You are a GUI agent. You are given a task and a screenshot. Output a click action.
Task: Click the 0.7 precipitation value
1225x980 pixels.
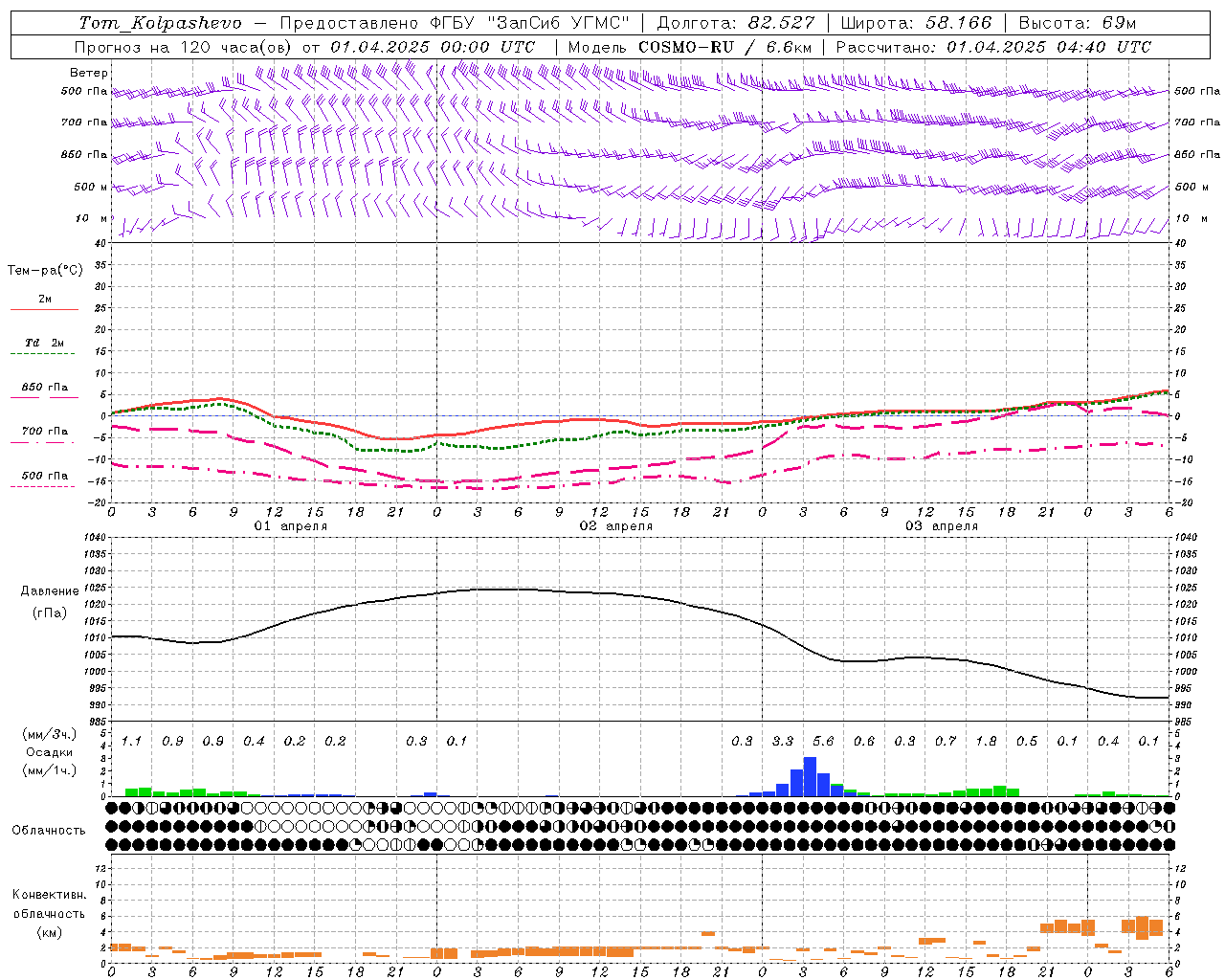point(946,742)
